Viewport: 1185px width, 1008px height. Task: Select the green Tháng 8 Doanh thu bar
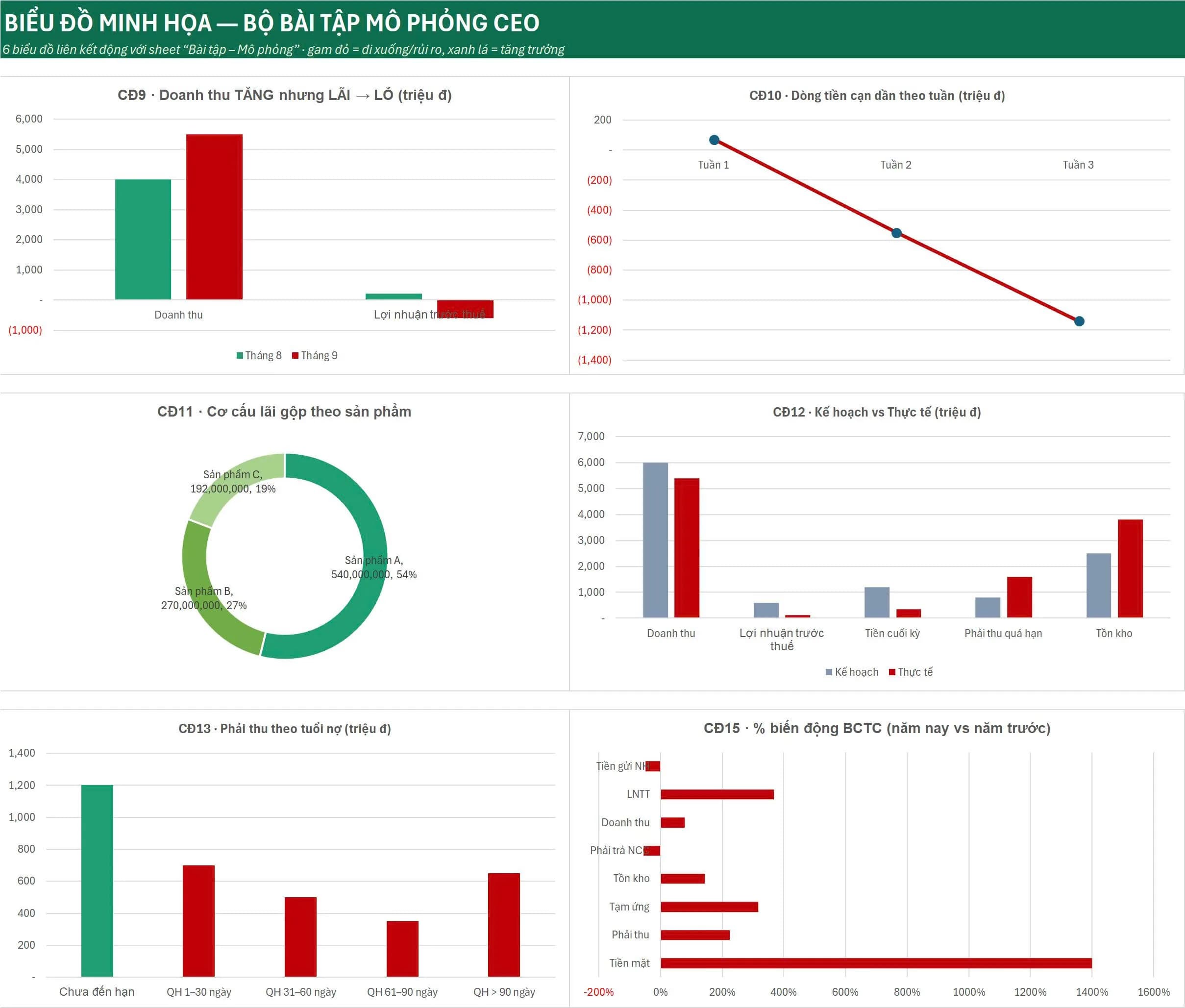point(143,240)
